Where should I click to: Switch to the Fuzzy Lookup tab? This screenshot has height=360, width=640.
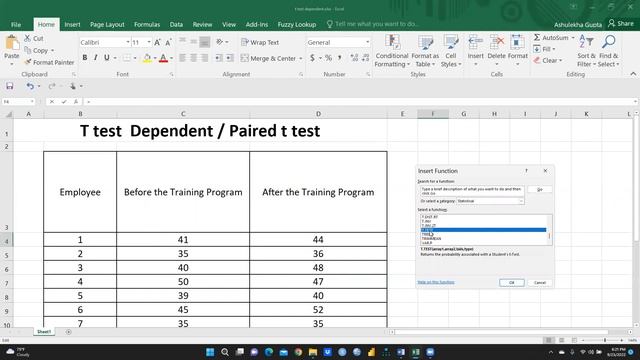pos(297,24)
